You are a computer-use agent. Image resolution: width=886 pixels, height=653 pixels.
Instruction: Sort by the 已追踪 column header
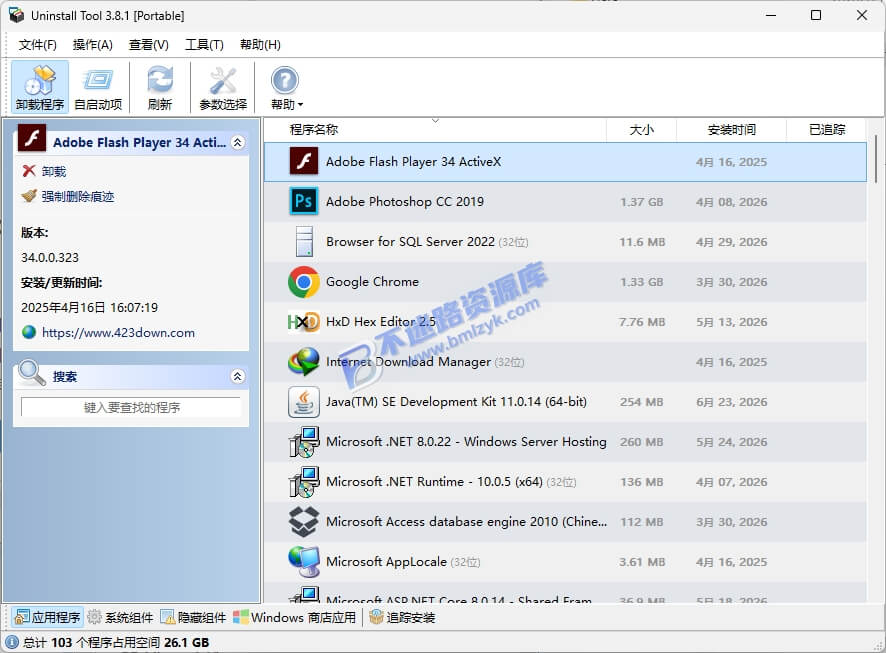tap(827, 130)
